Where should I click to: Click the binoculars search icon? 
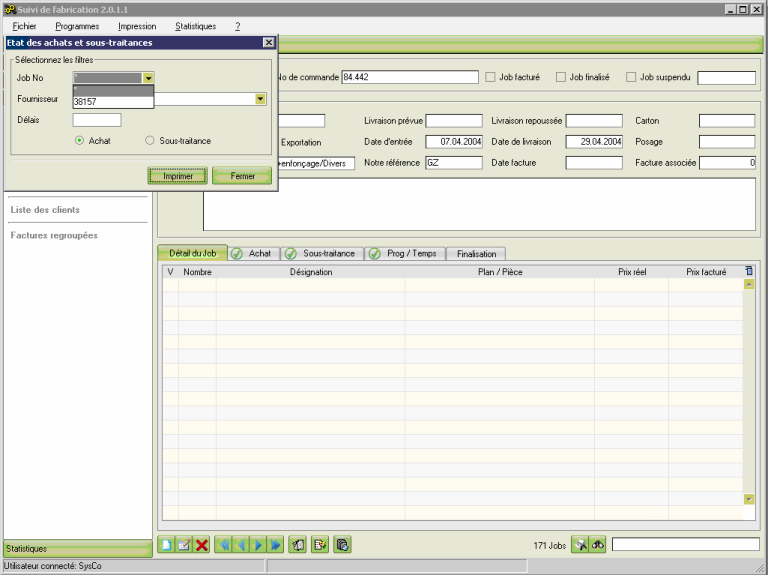(x=598, y=545)
